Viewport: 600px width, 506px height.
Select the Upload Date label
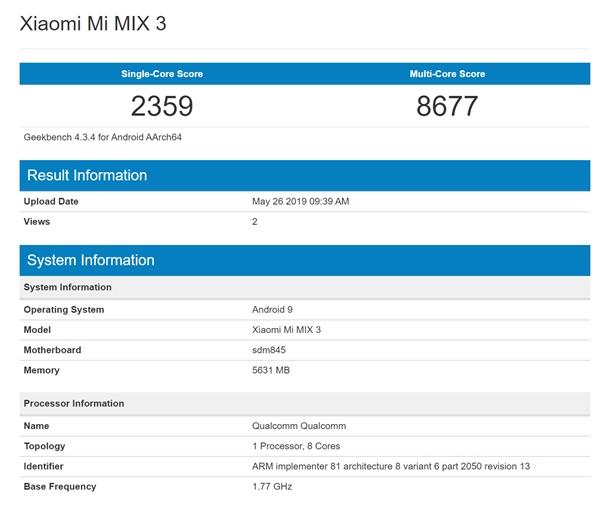coord(51,201)
